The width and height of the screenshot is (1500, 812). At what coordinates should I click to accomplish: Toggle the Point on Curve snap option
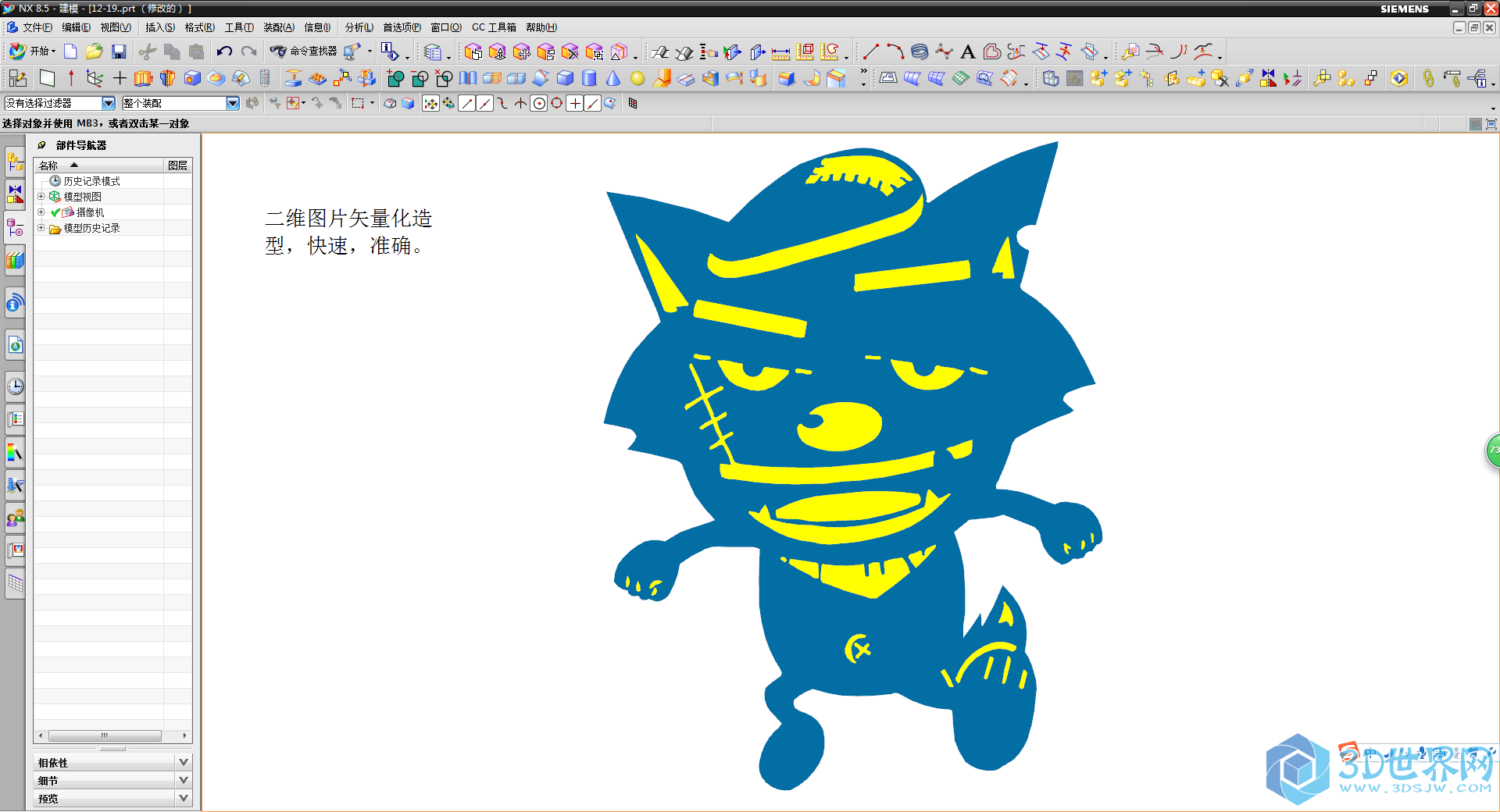tap(593, 103)
